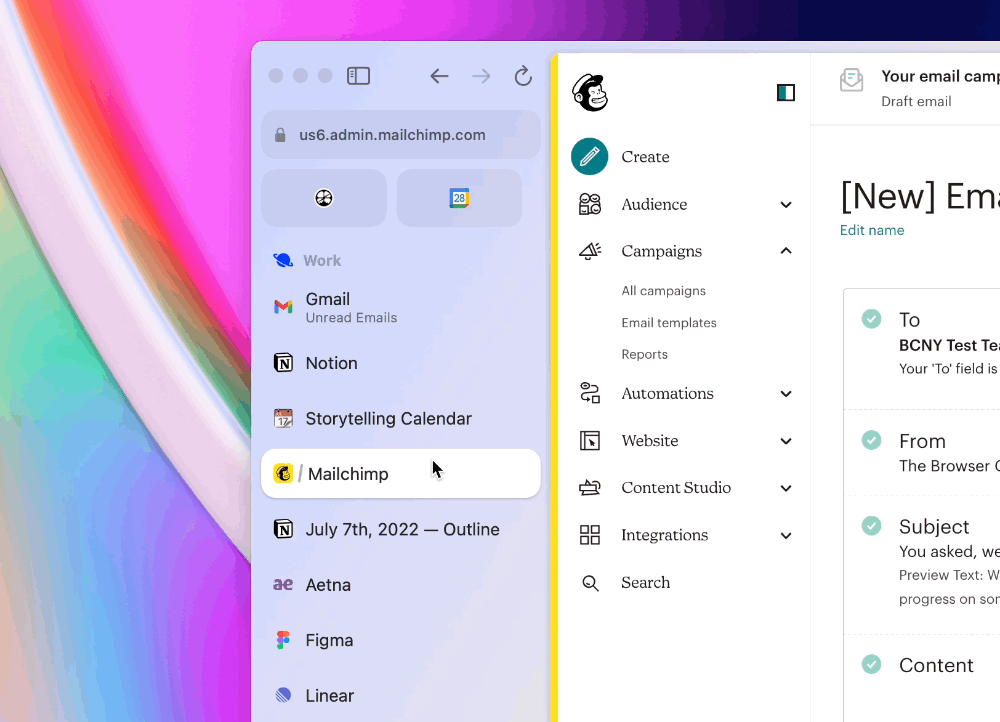Click the Work space label

click(x=322, y=260)
